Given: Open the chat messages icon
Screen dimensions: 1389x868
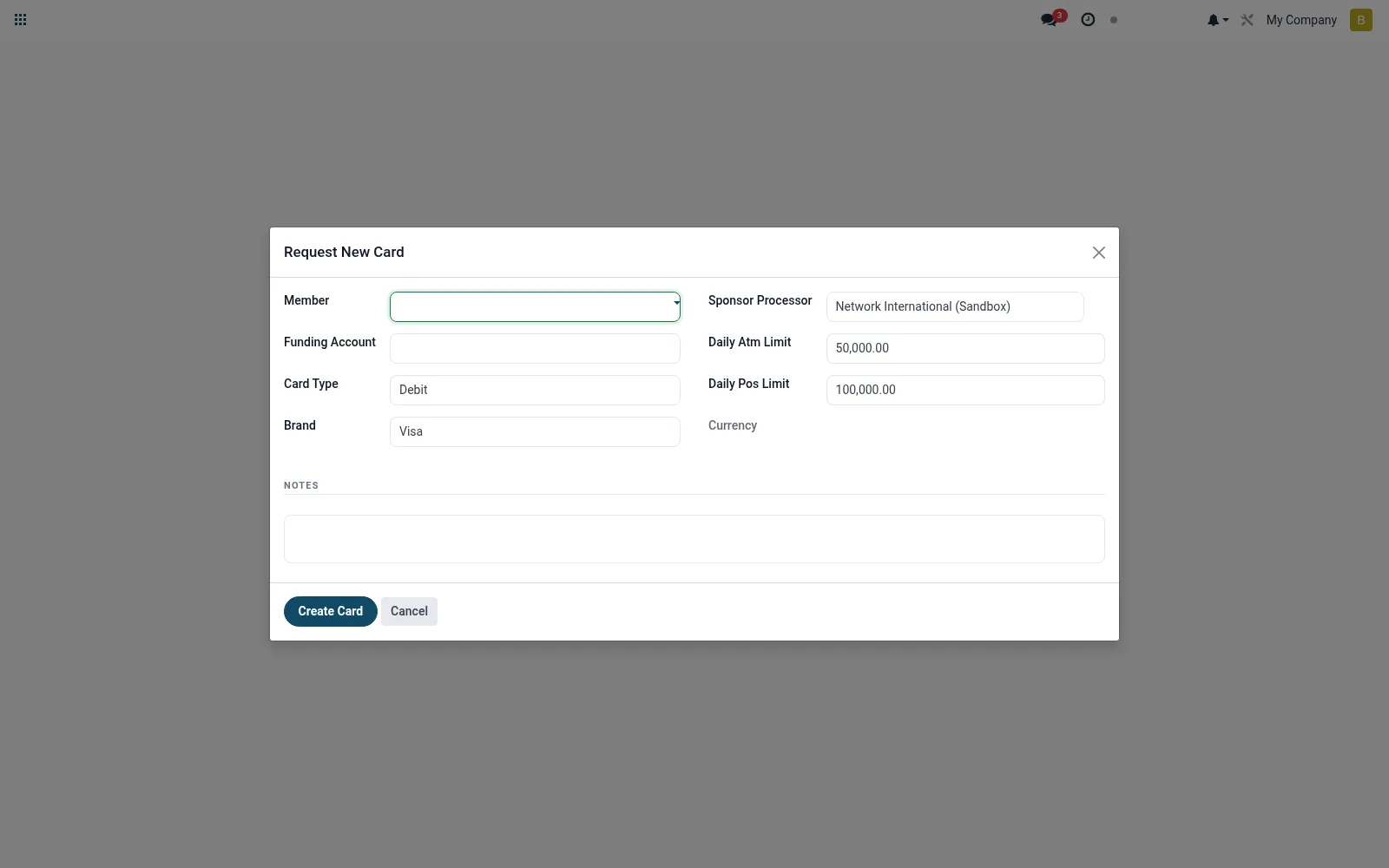Looking at the screenshot, I should (x=1050, y=20).
